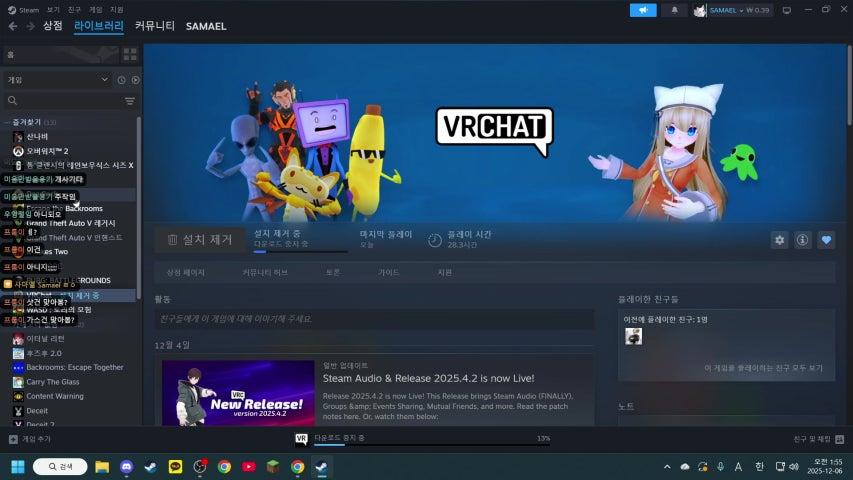Open the 커뮤니티 community tab
Screen dimensions: 853x480
click(x=154, y=25)
